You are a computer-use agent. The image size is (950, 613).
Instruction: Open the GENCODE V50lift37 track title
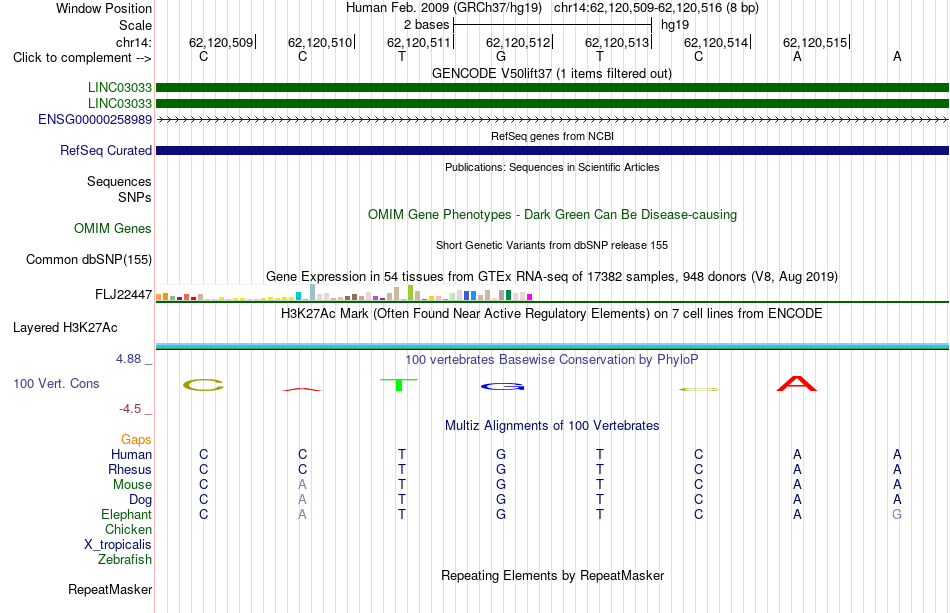552,73
